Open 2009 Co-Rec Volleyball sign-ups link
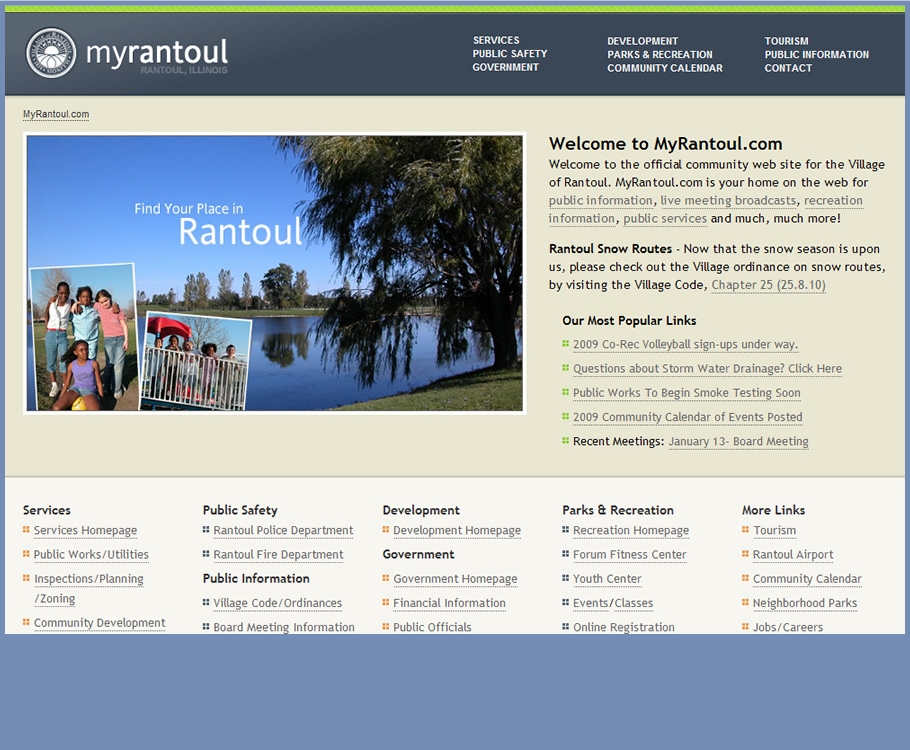 685,345
